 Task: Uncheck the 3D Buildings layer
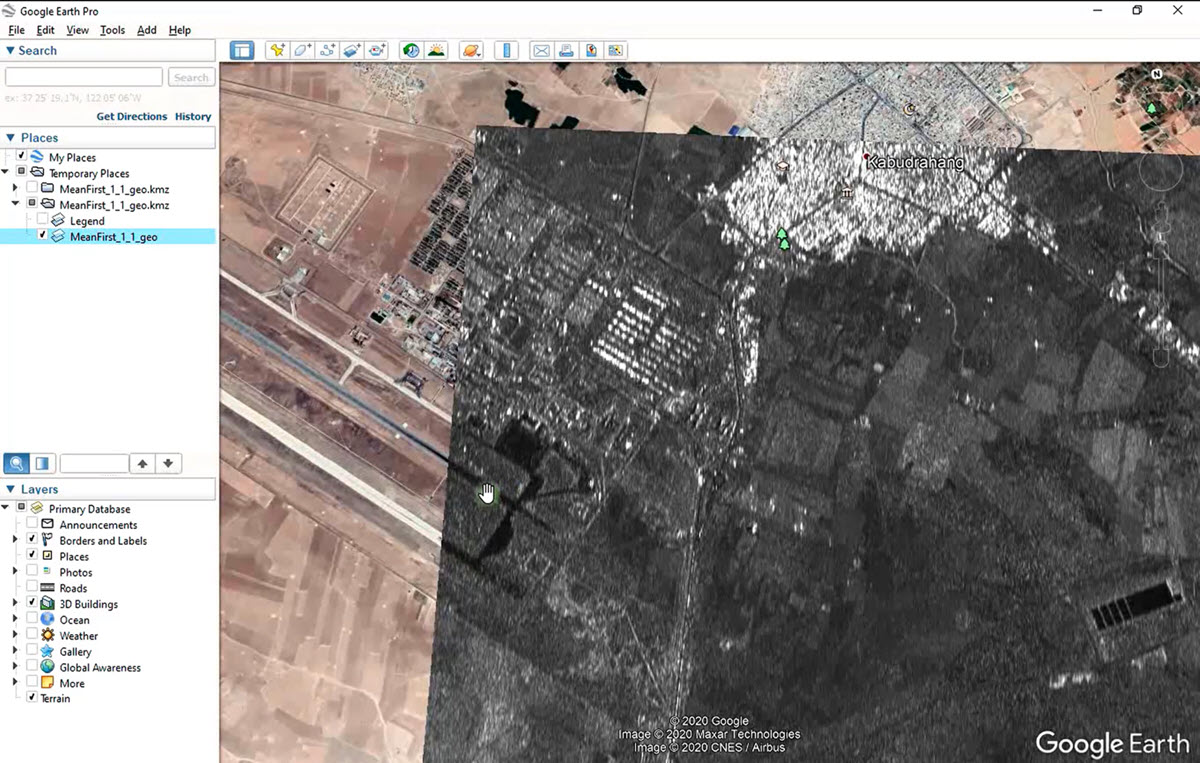click(32, 604)
